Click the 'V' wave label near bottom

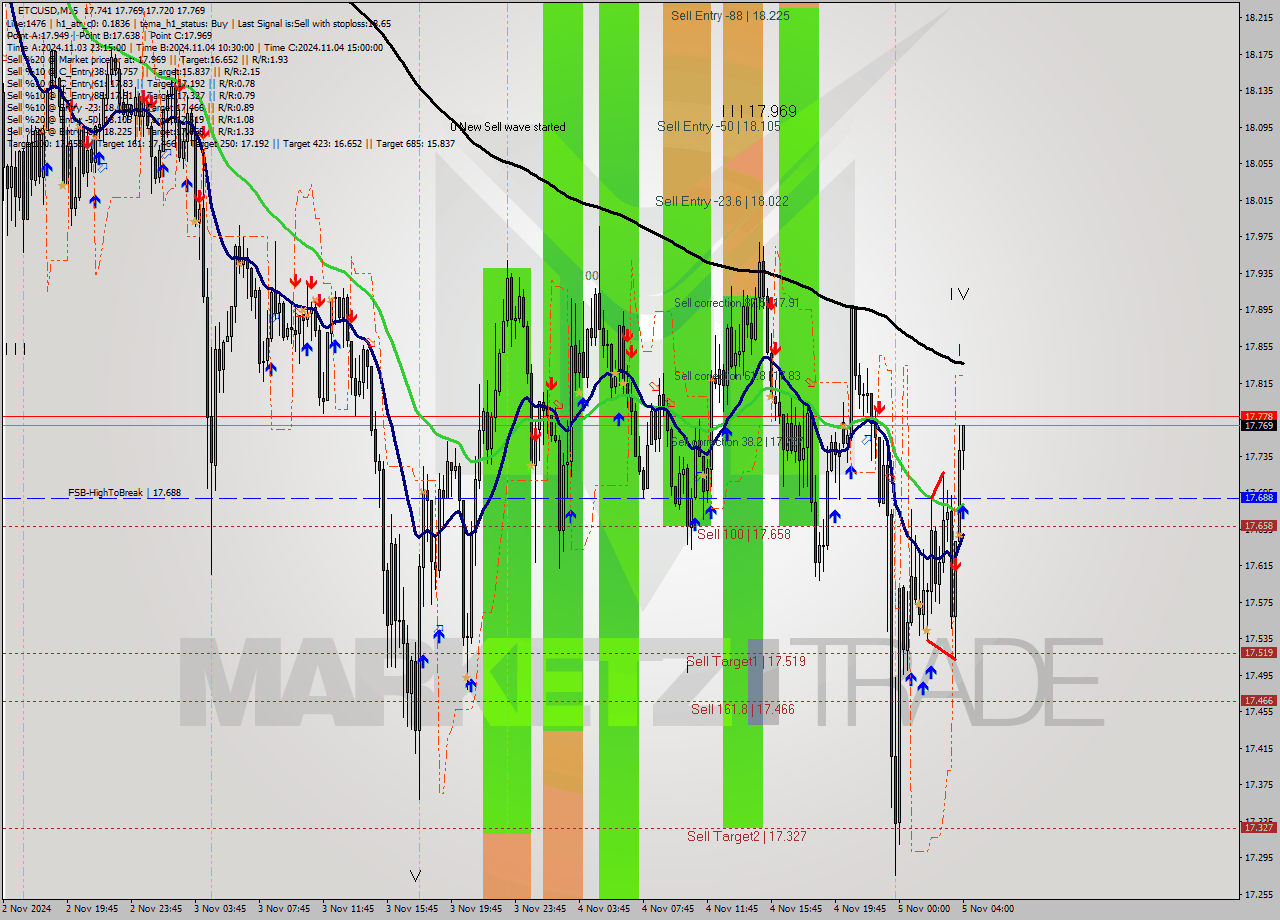(416, 876)
